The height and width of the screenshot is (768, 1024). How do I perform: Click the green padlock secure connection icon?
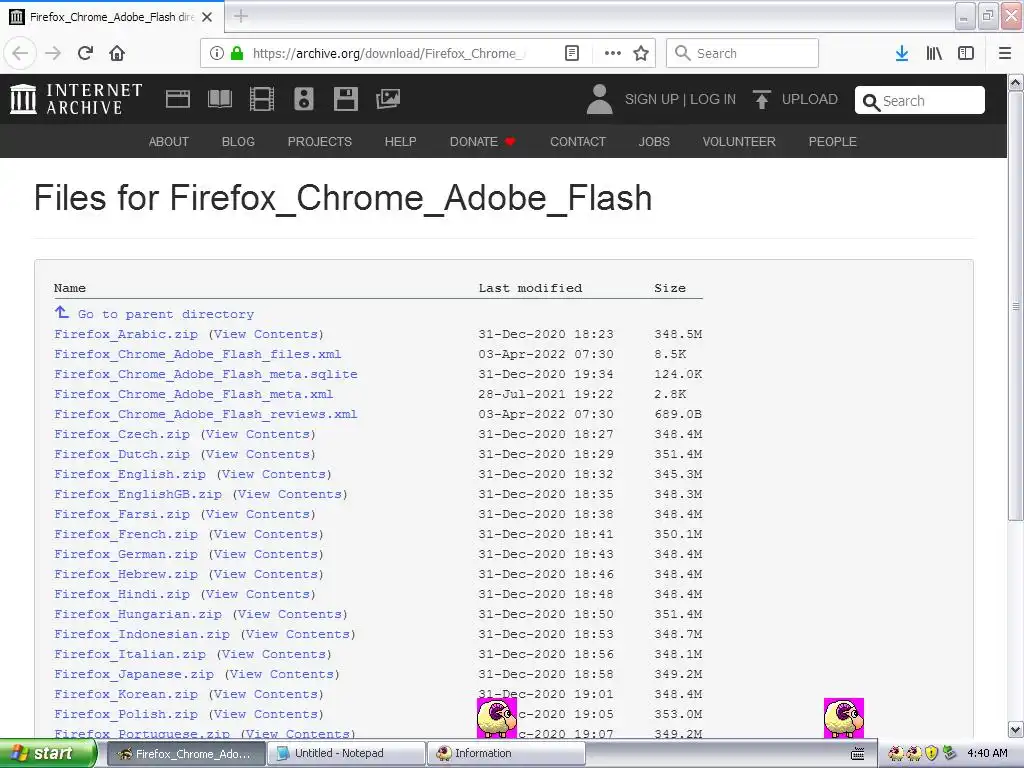[237, 54]
